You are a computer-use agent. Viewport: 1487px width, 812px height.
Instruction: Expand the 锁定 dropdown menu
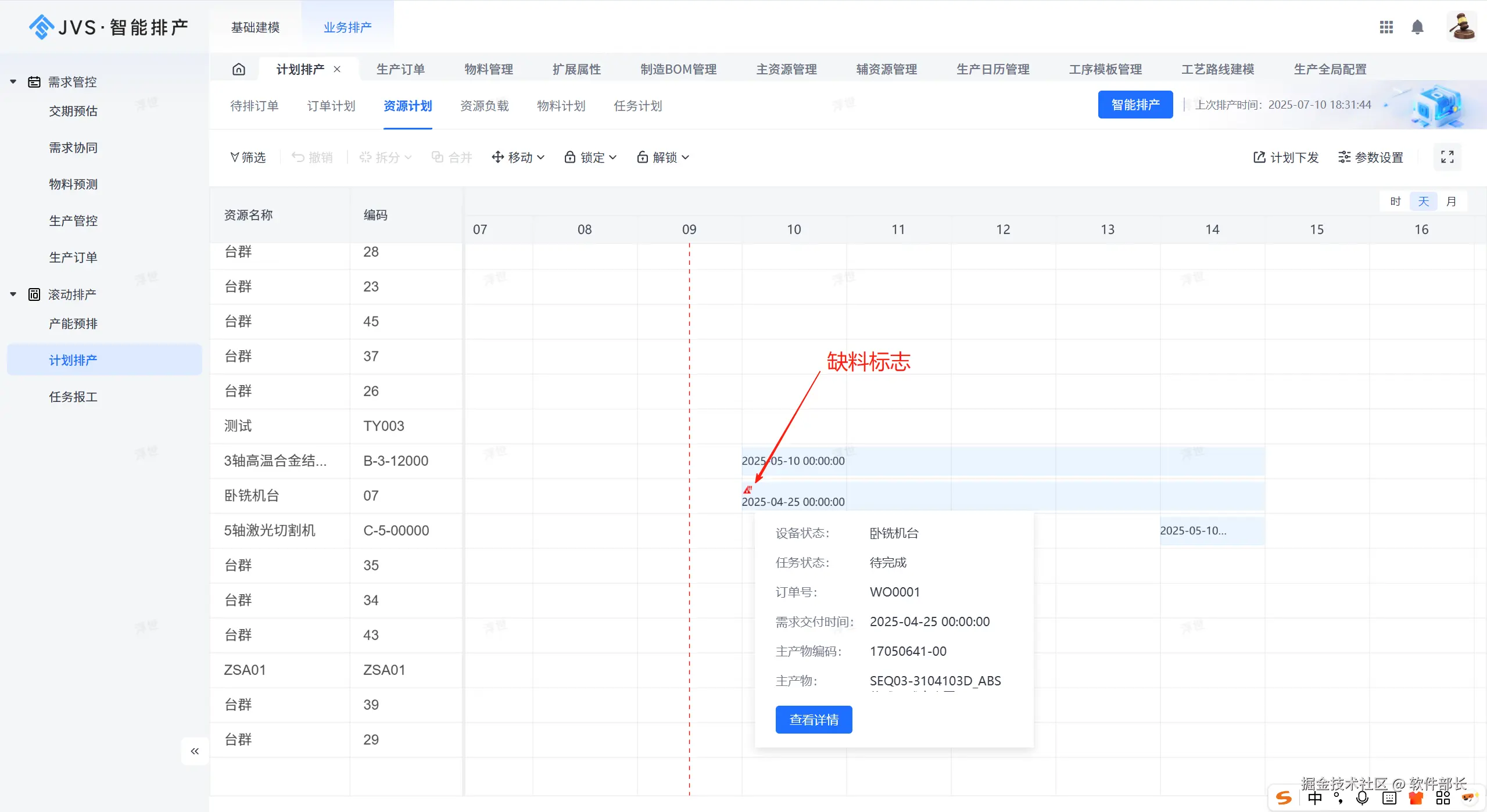pos(590,157)
